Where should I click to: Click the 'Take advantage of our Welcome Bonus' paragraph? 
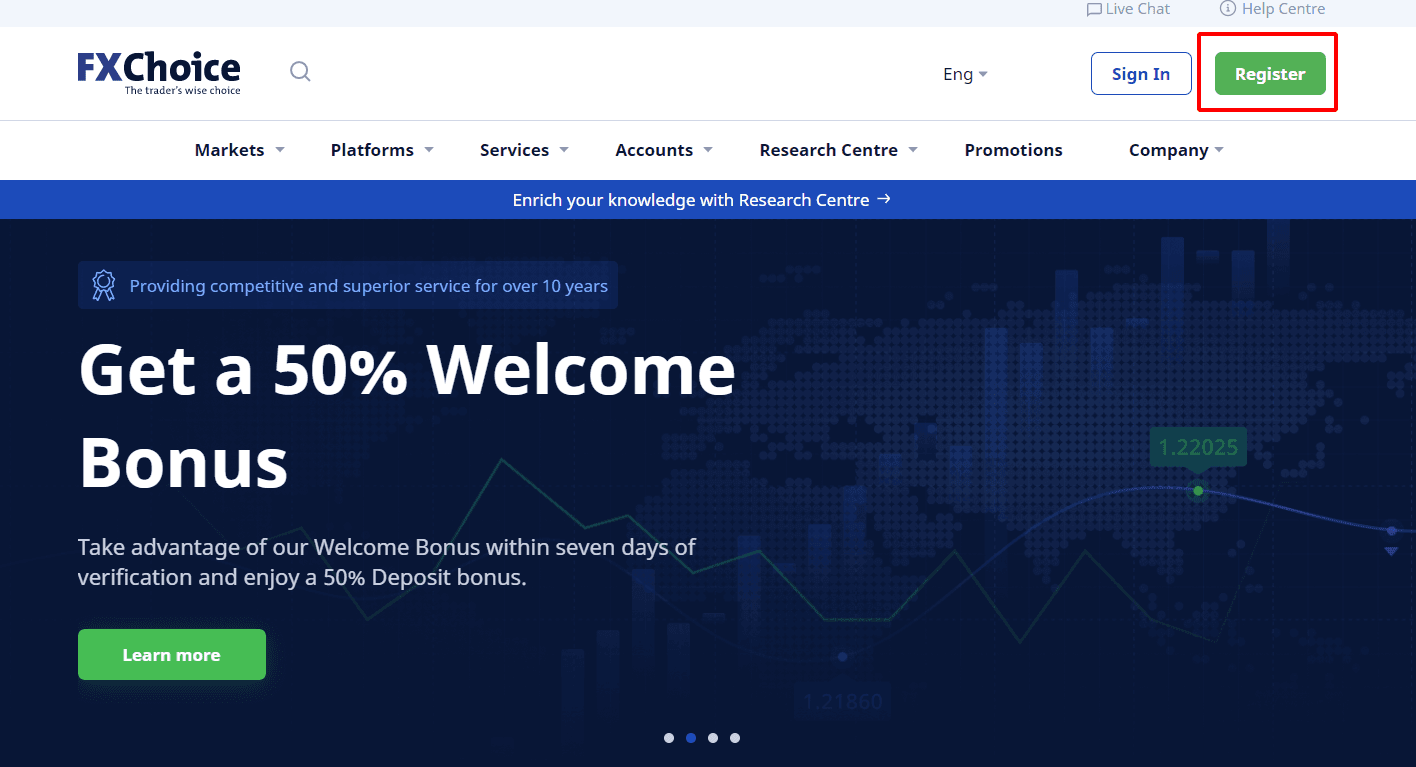(387, 562)
